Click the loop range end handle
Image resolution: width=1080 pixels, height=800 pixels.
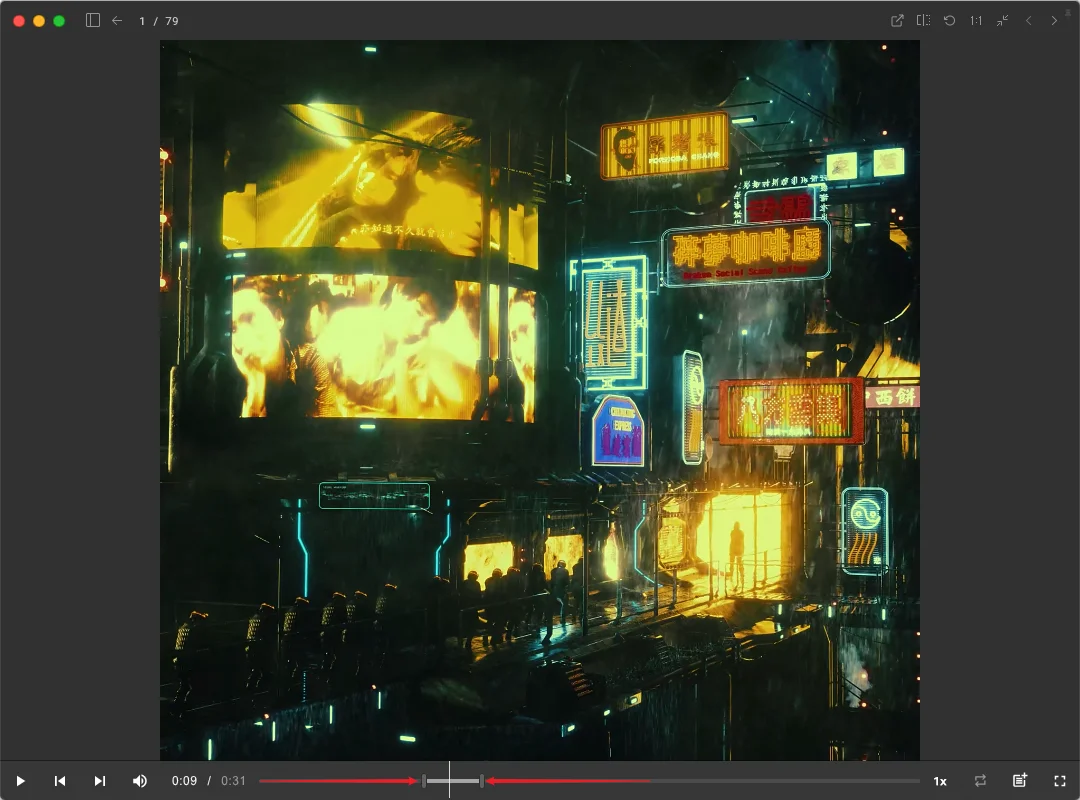tap(482, 781)
